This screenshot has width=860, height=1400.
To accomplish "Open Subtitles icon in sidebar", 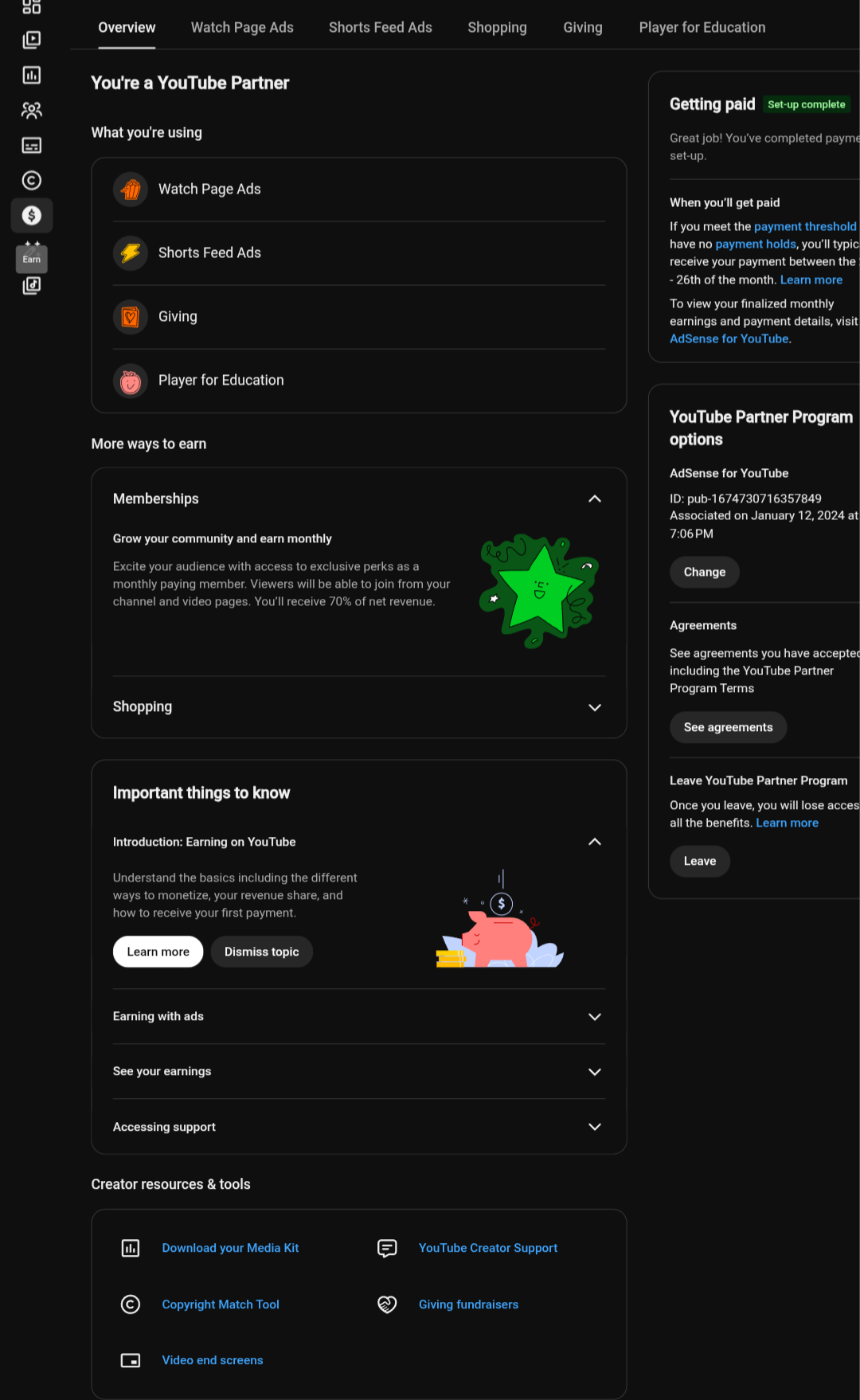I will click(31, 145).
